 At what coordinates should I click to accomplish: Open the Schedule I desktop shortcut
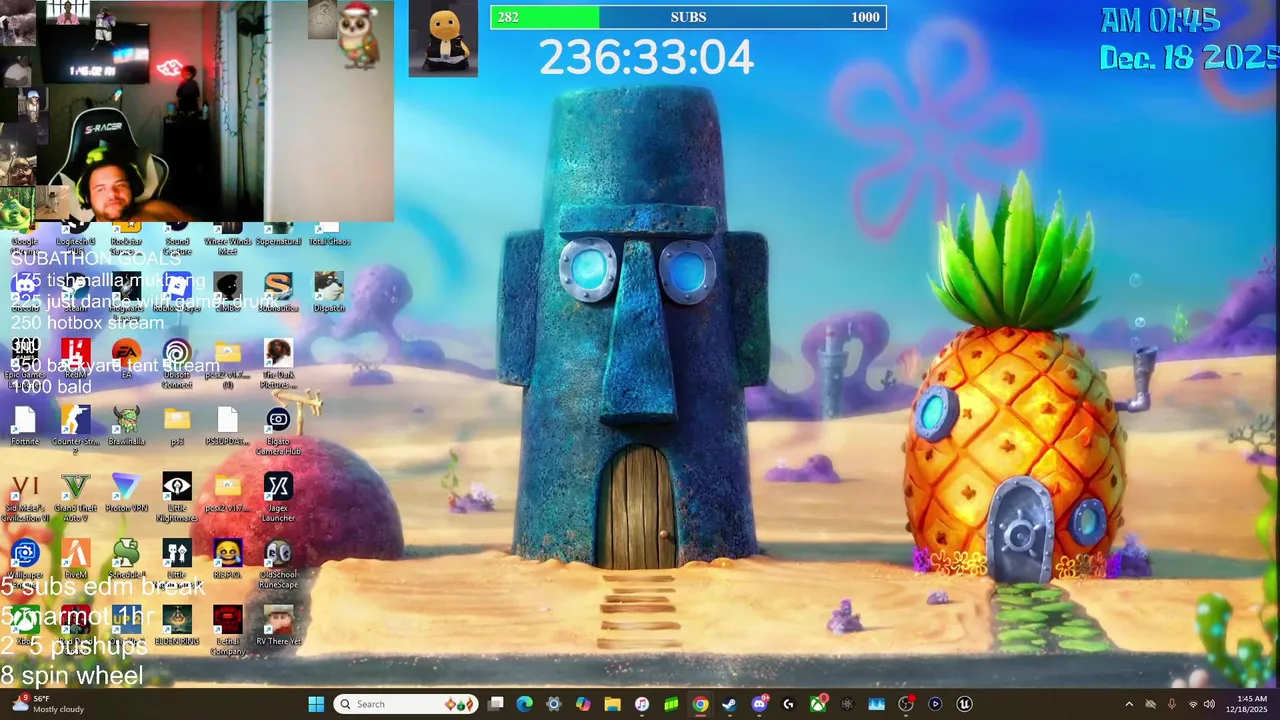(x=126, y=558)
